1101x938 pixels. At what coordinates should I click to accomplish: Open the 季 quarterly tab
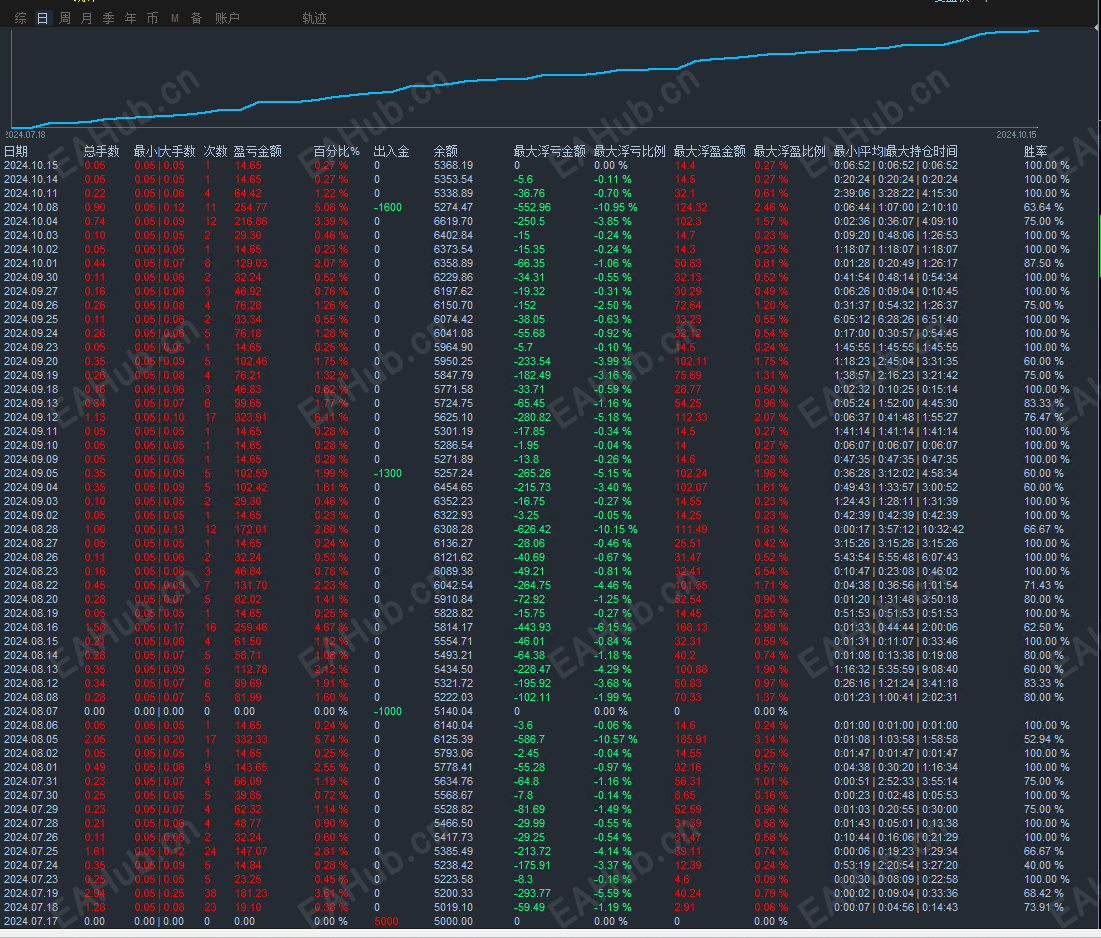click(x=109, y=18)
